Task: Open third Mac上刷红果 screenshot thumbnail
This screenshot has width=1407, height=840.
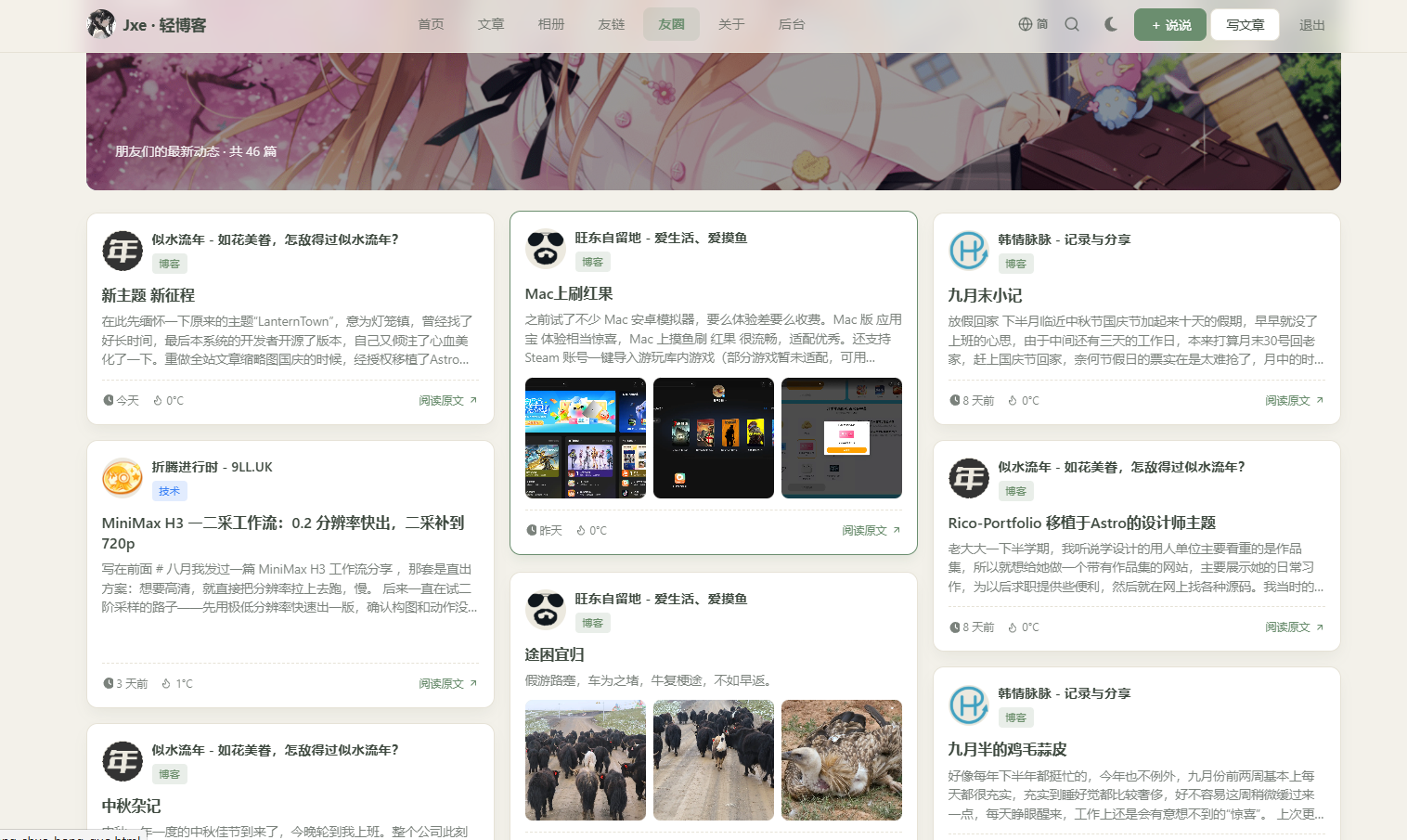Action: pos(842,438)
